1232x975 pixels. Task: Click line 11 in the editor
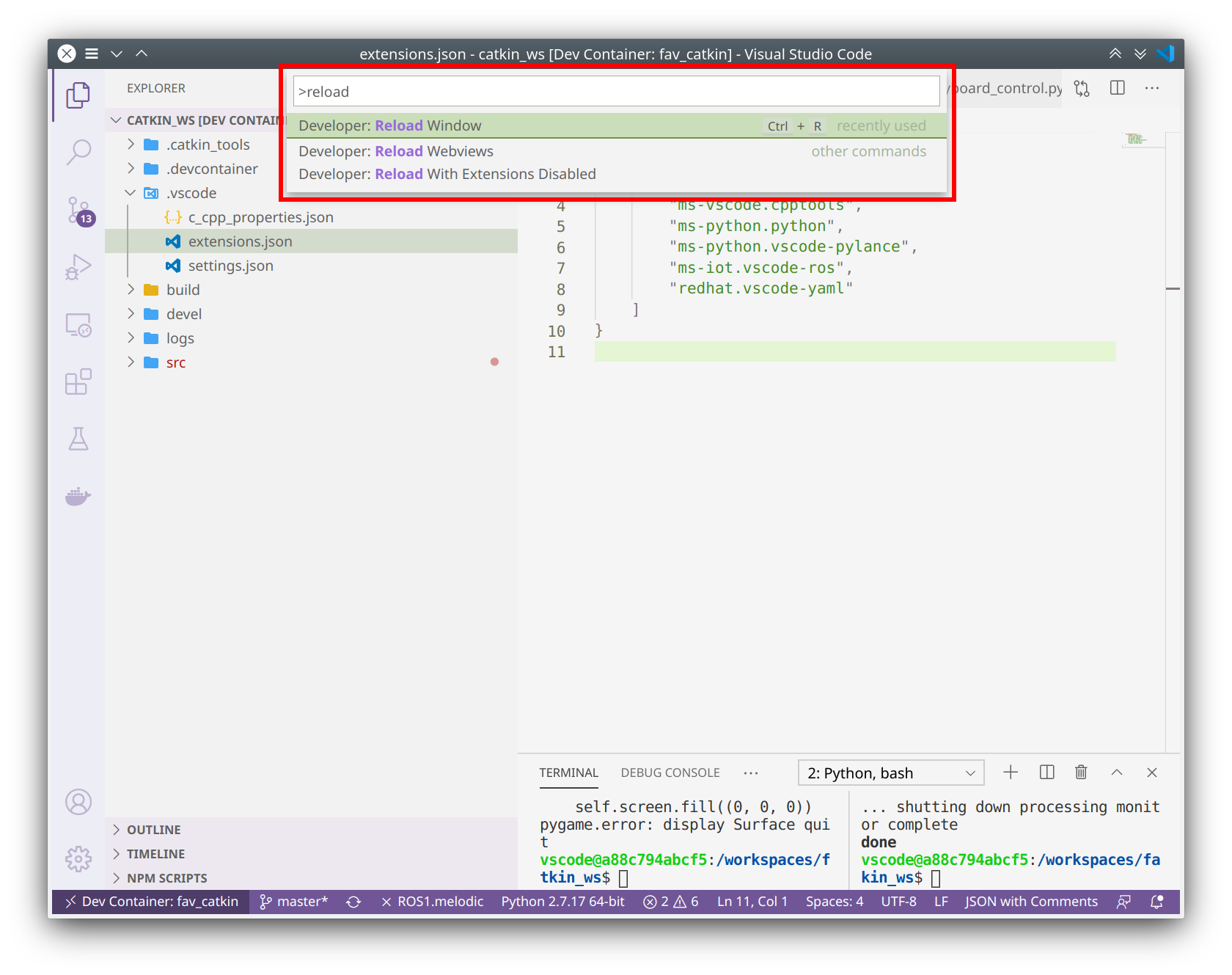855,351
